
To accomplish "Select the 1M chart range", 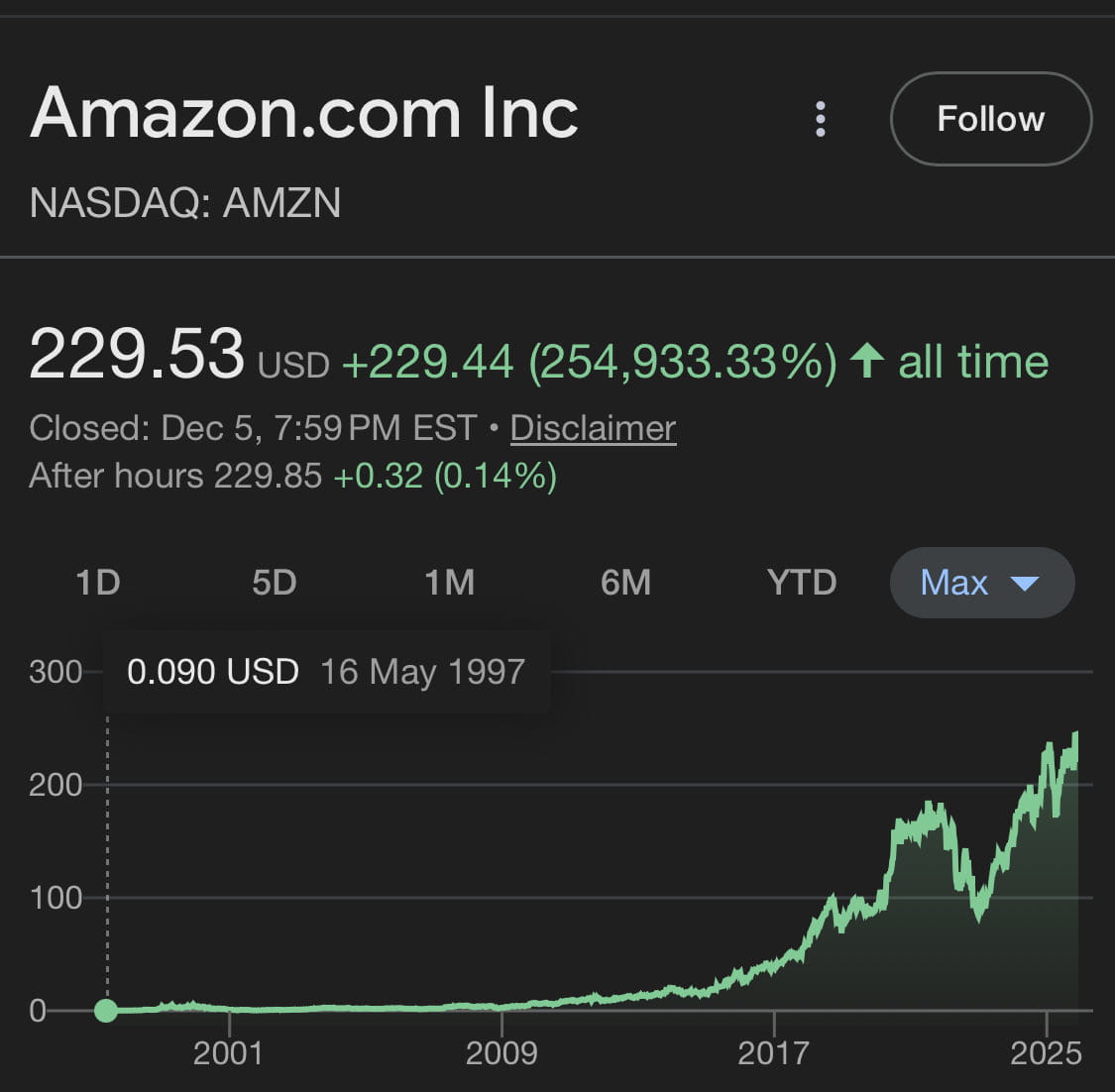I will (x=449, y=583).
